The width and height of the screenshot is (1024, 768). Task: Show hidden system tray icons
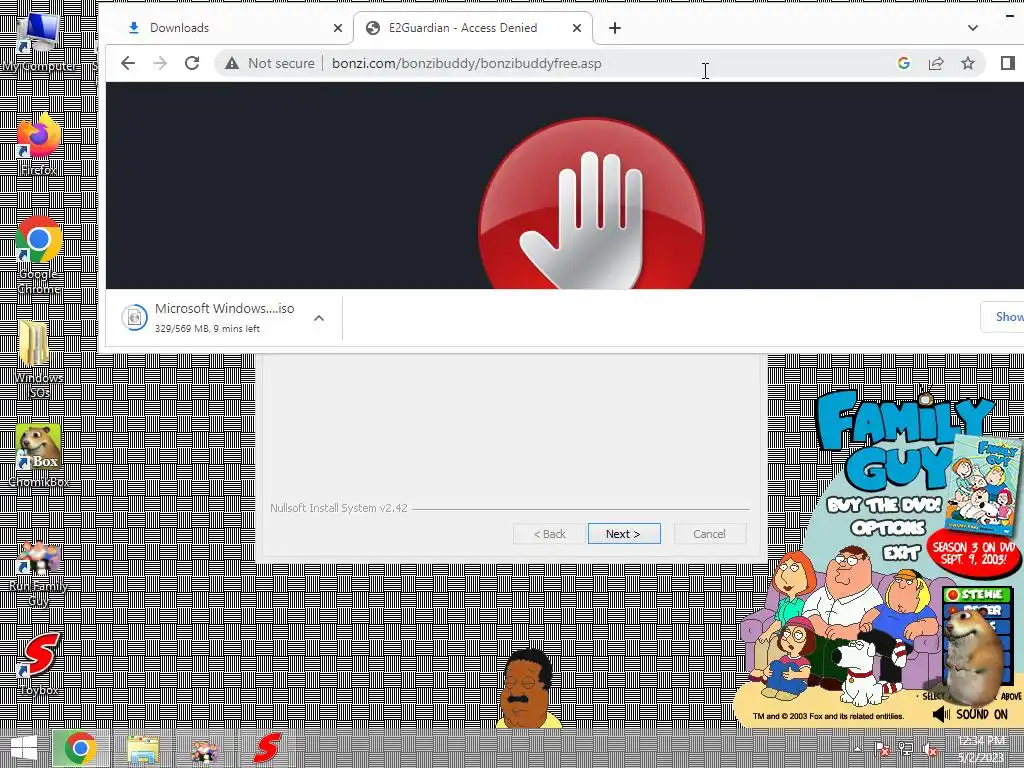click(857, 749)
